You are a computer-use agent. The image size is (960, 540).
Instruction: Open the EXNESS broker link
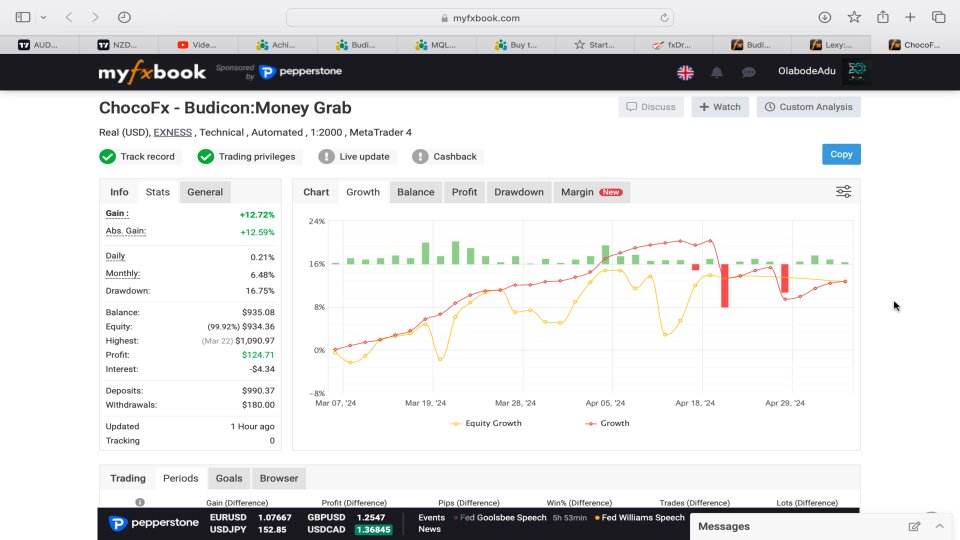172,132
